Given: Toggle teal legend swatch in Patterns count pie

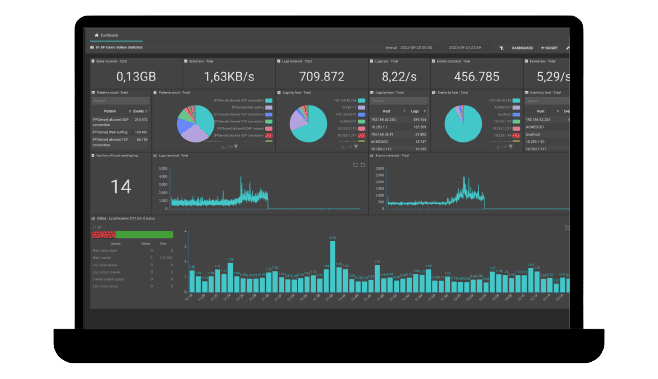Looking at the screenshot, I should tap(269, 101).
